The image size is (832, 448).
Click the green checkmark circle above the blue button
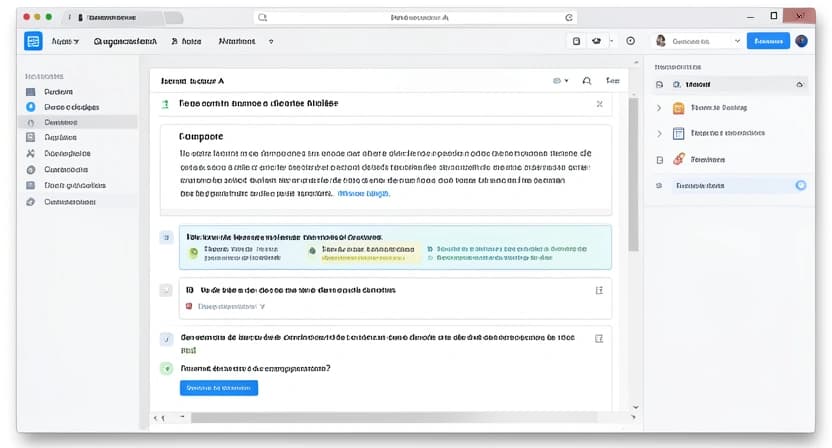[x=167, y=368]
